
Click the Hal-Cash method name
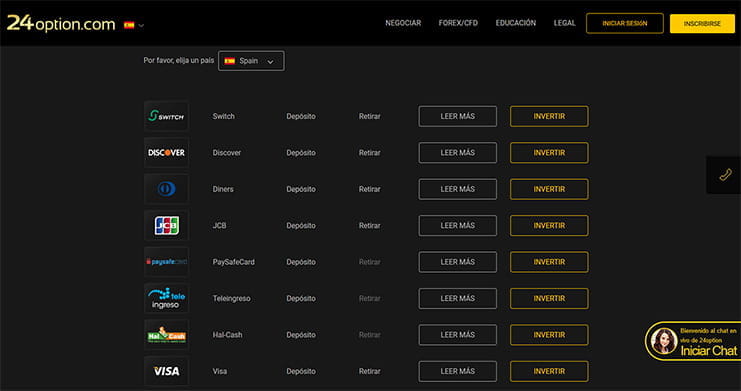click(227, 335)
